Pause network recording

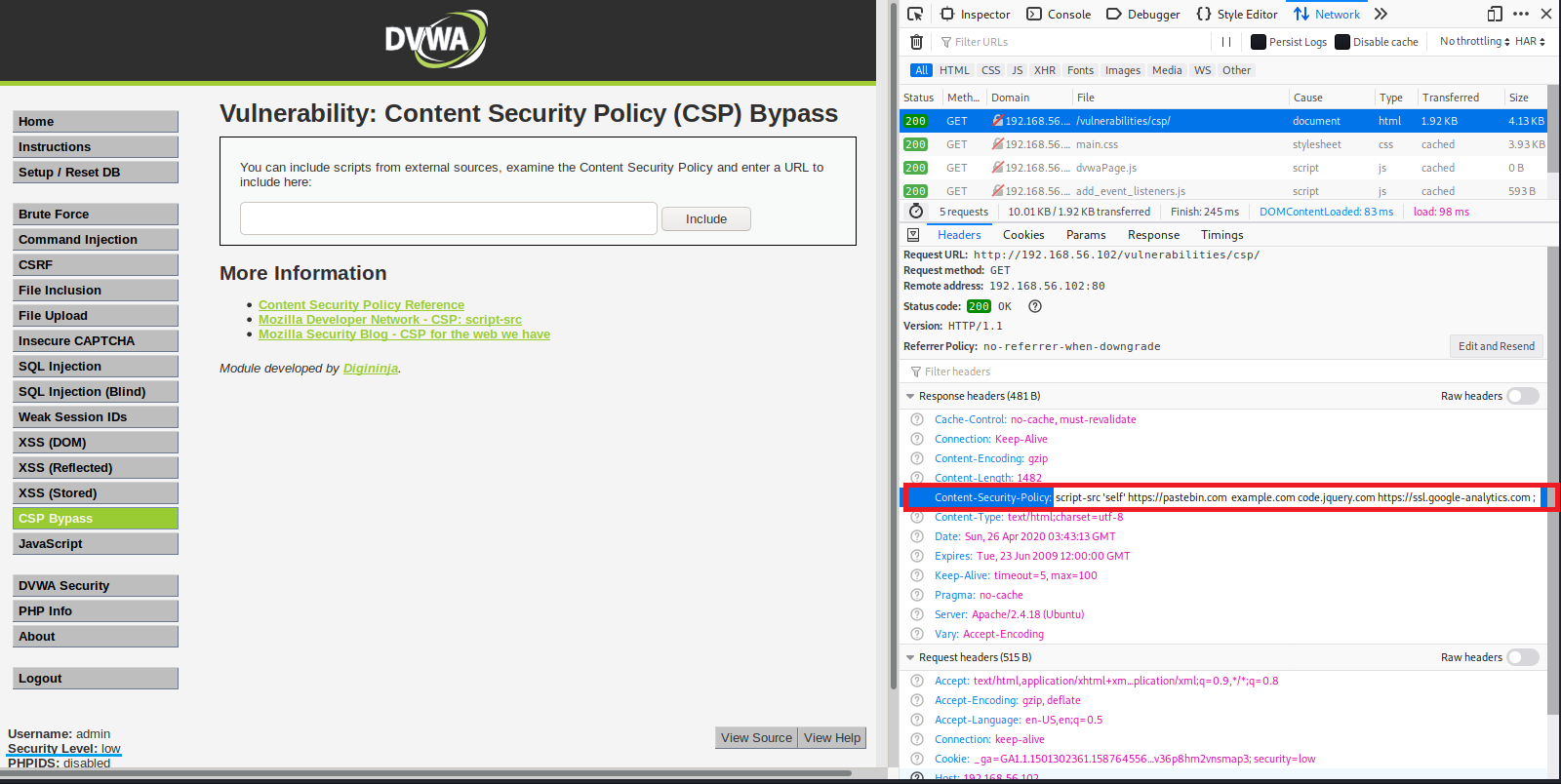[1226, 42]
